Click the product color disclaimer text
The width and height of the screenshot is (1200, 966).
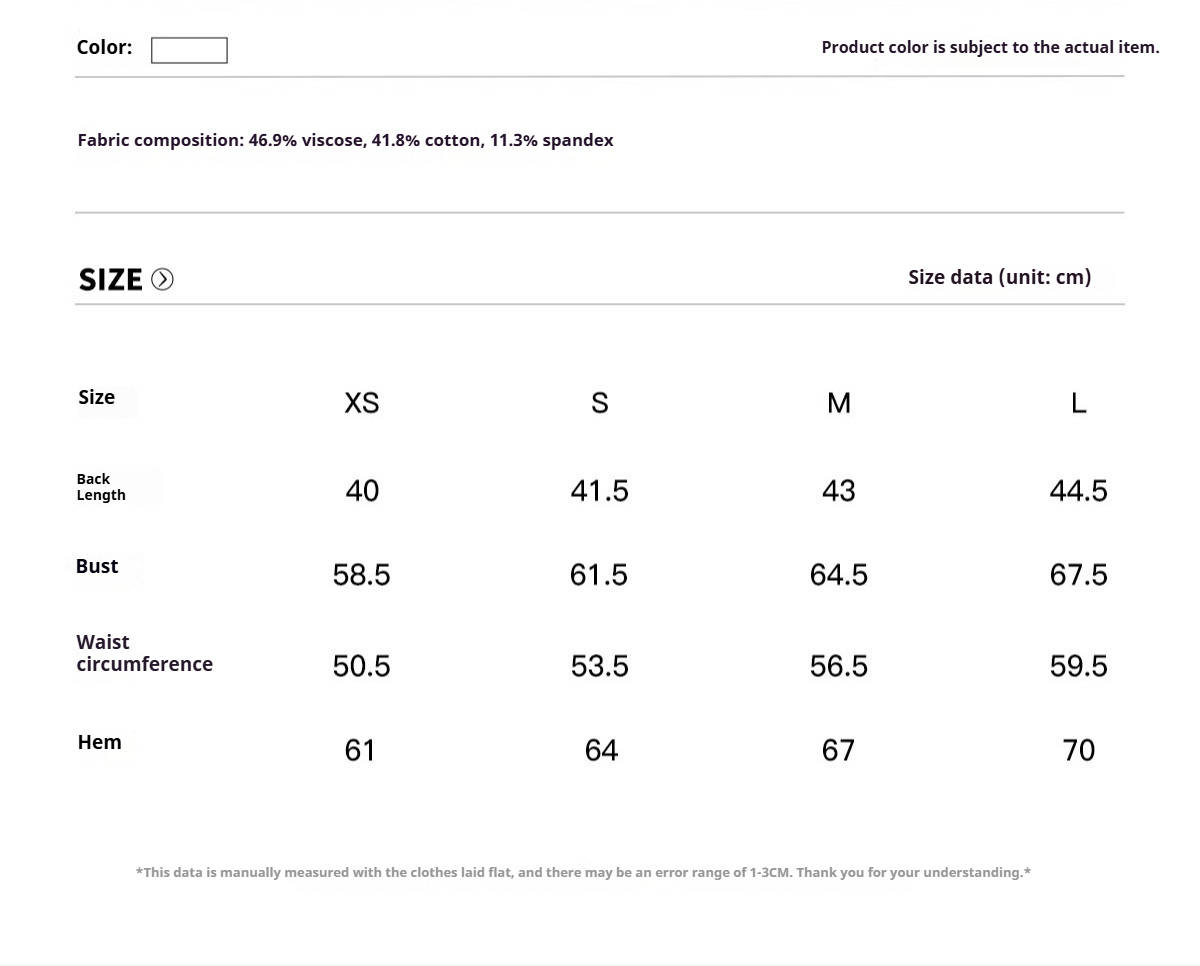990,47
